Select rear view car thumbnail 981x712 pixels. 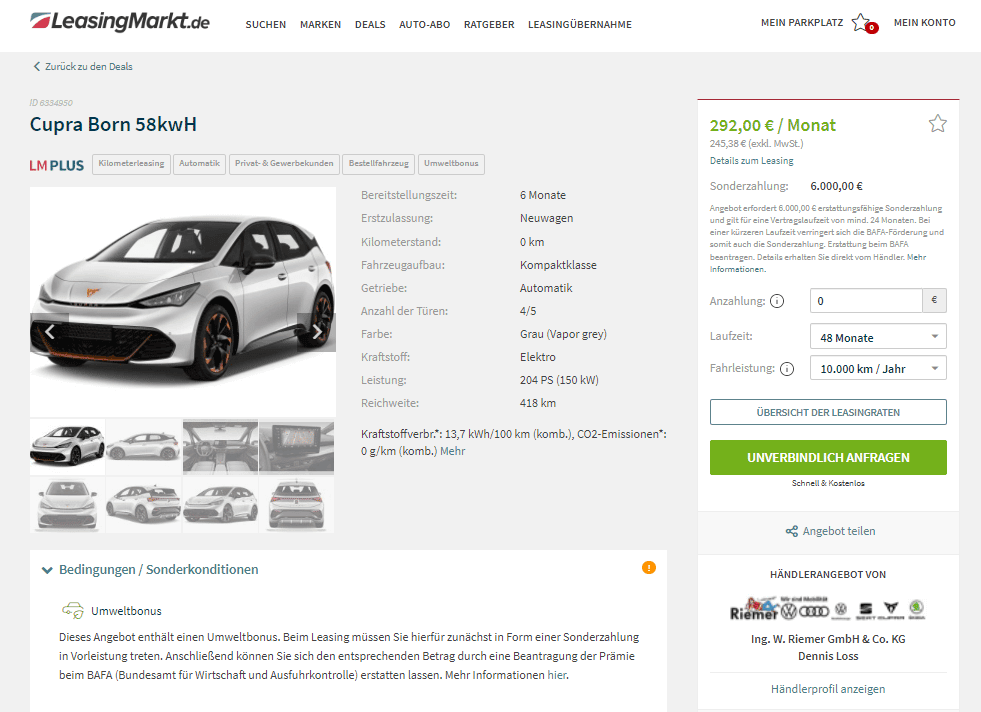[297, 504]
